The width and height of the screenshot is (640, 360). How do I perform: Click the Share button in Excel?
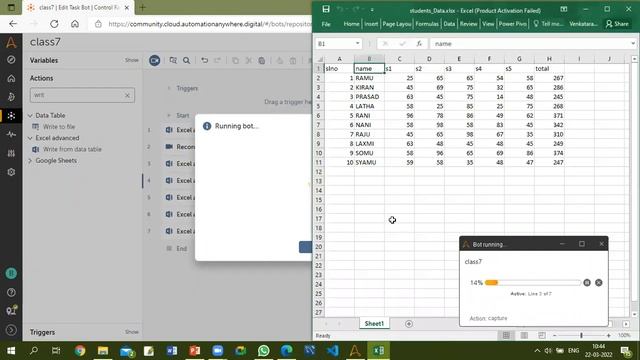point(617,24)
